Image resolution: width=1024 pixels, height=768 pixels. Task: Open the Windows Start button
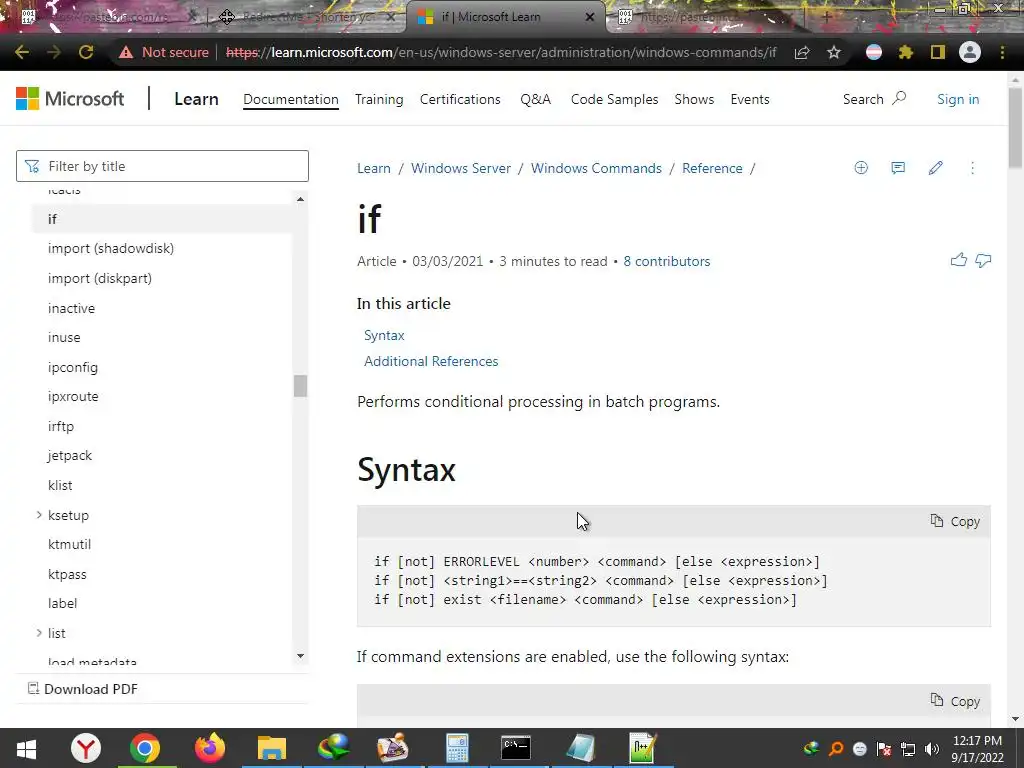click(x=25, y=748)
